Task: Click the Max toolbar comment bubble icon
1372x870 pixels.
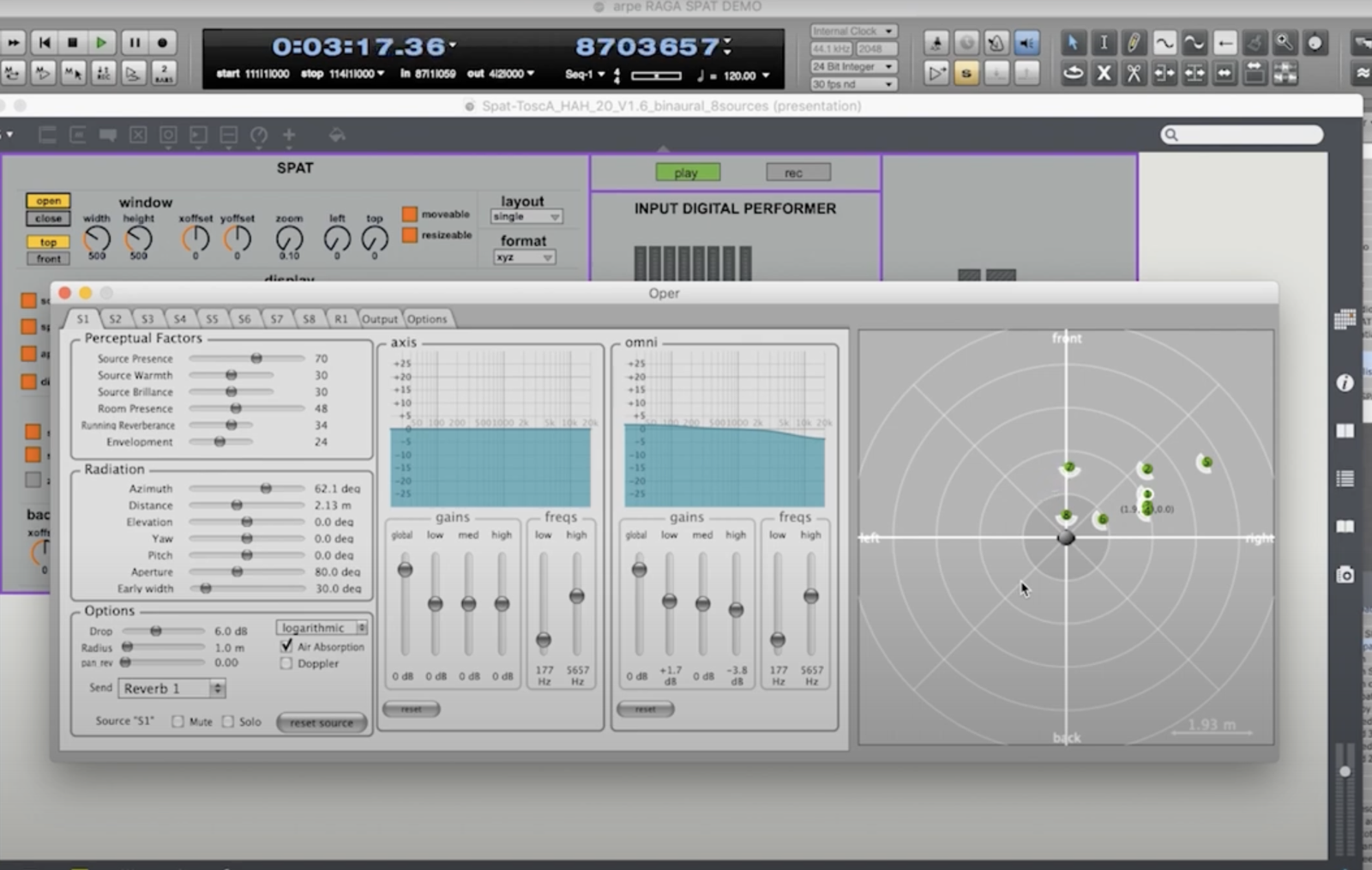Action: pos(107,135)
